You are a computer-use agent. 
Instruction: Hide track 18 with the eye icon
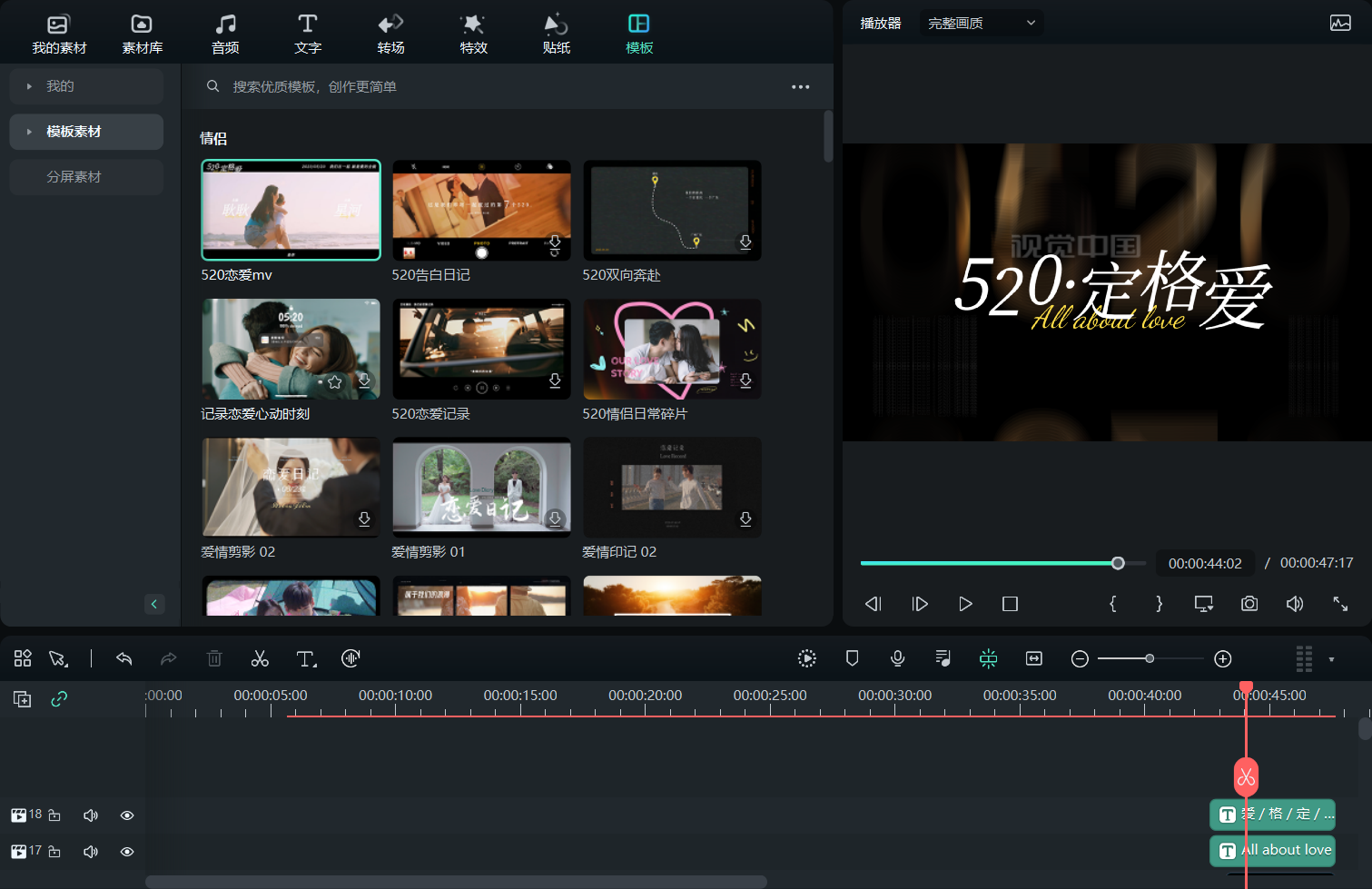[x=127, y=815]
